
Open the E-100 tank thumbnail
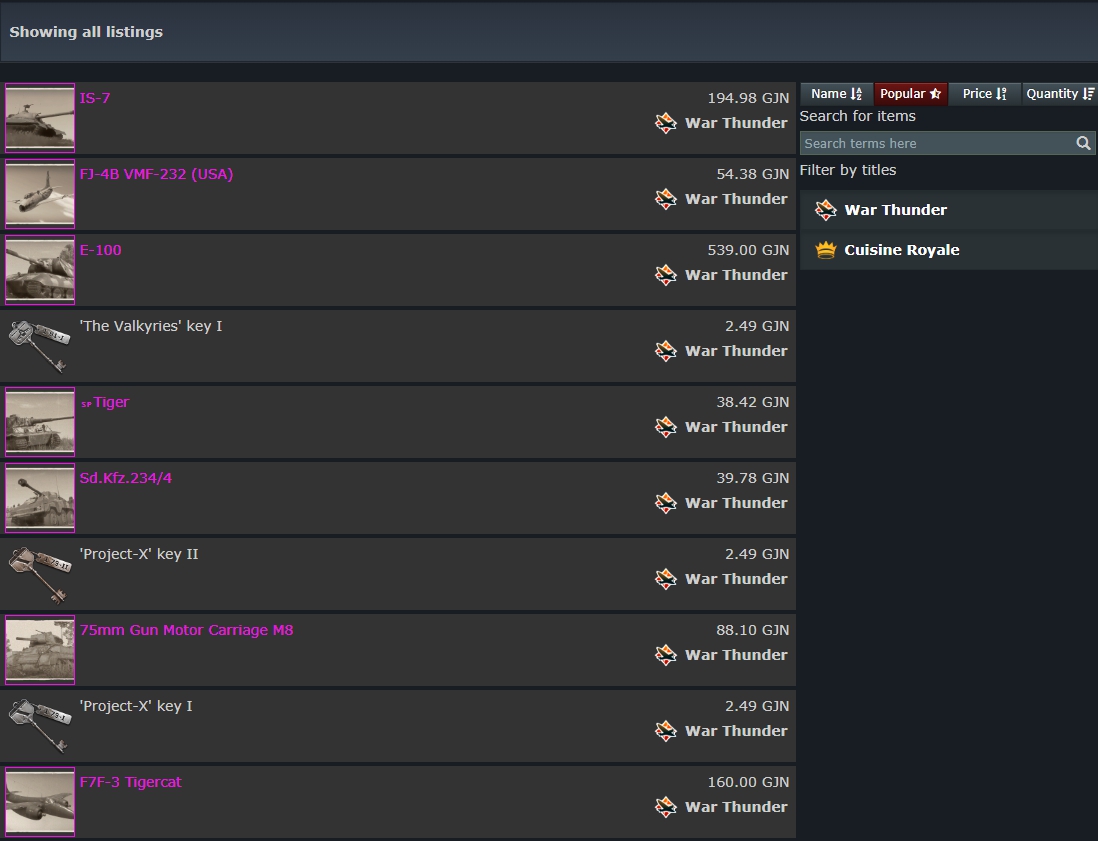(40, 270)
